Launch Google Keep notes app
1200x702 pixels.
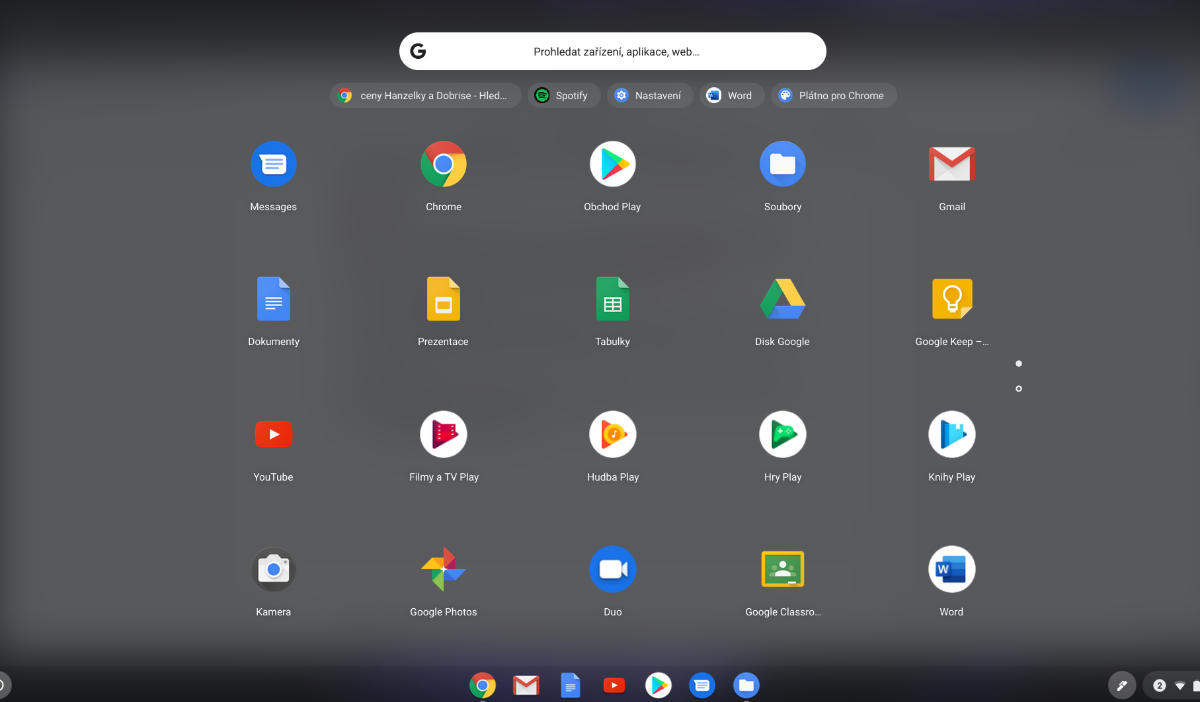[x=951, y=300]
